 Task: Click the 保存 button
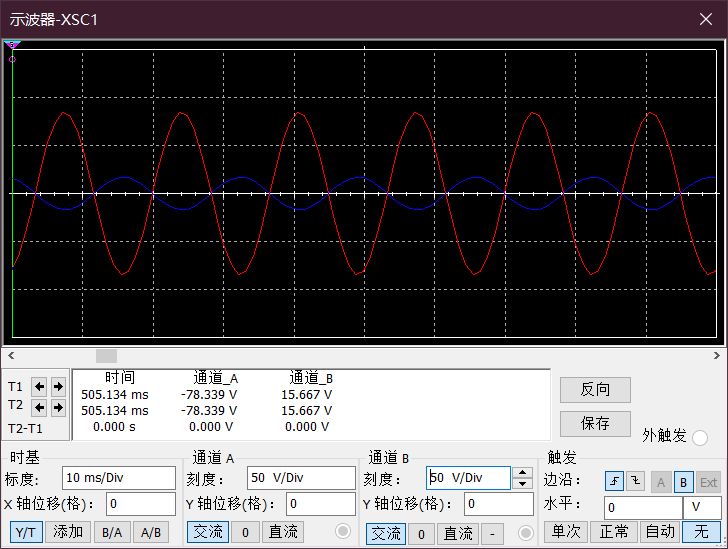[x=595, y=424]
